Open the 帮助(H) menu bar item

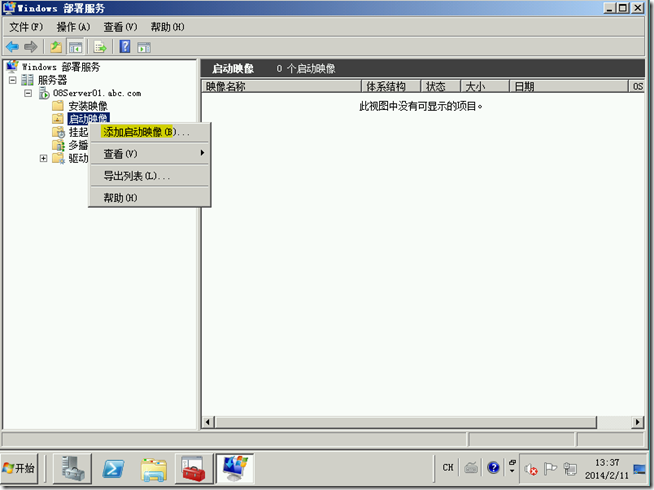pos(167,27)
